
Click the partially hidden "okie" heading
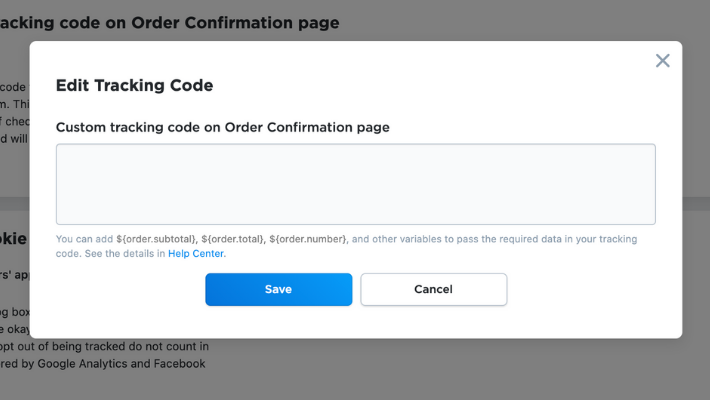(x=12, y=240)
